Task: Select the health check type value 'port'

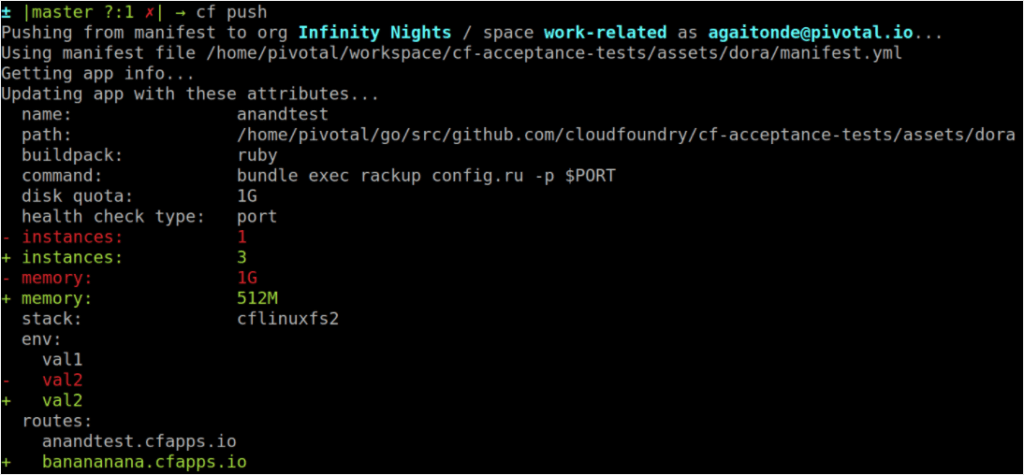Action: (x=257, y=216)
